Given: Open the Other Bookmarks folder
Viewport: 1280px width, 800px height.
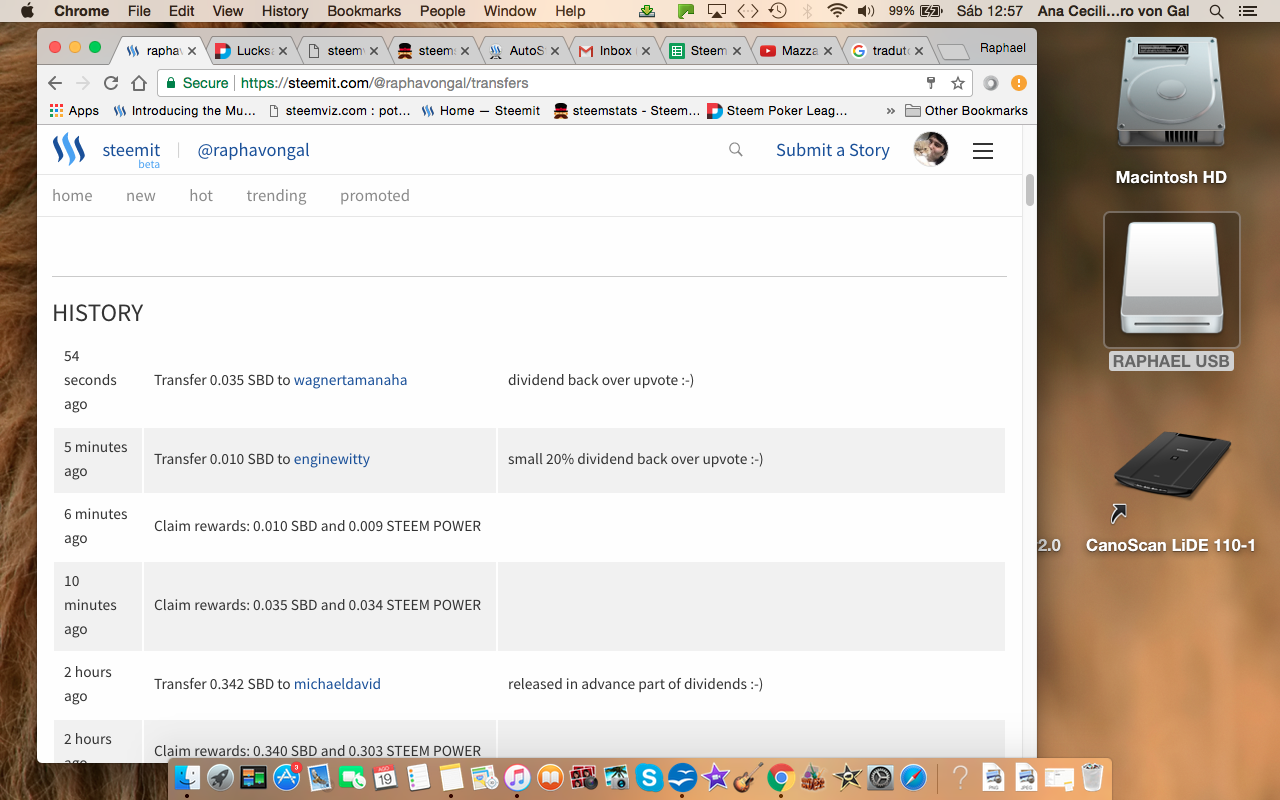Looking at the screenshot, I should [966, 110].
